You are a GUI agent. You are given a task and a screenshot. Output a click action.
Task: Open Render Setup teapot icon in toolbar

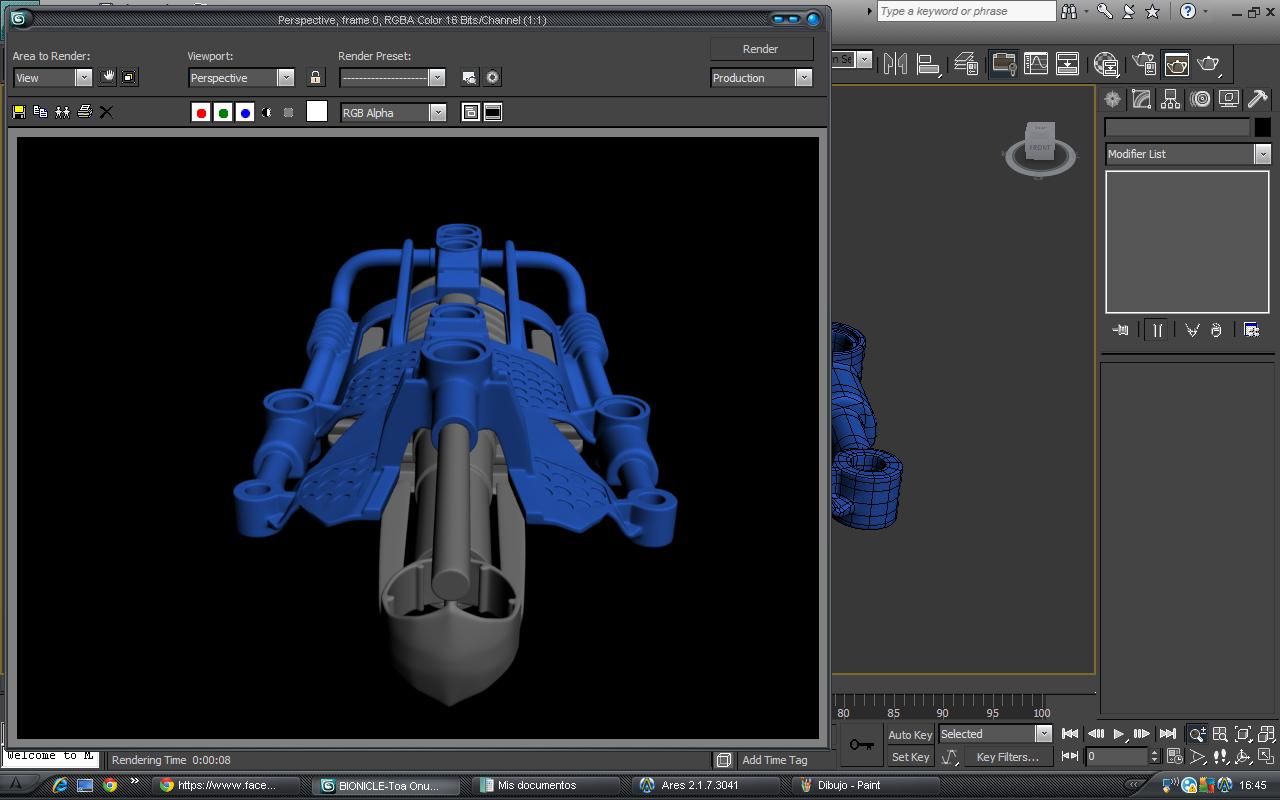1143,64
